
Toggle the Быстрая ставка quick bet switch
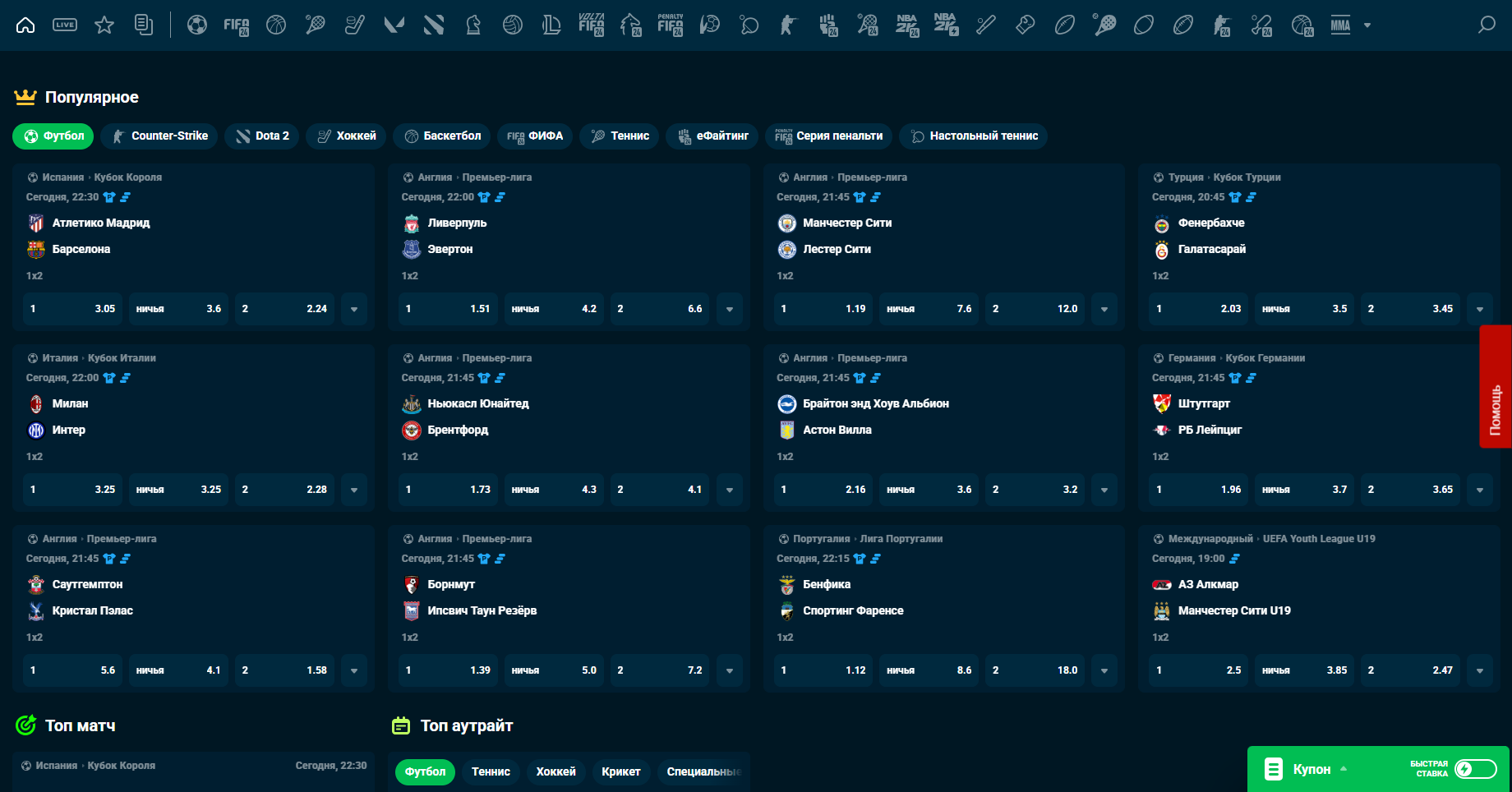click(x=1476, y=769)
